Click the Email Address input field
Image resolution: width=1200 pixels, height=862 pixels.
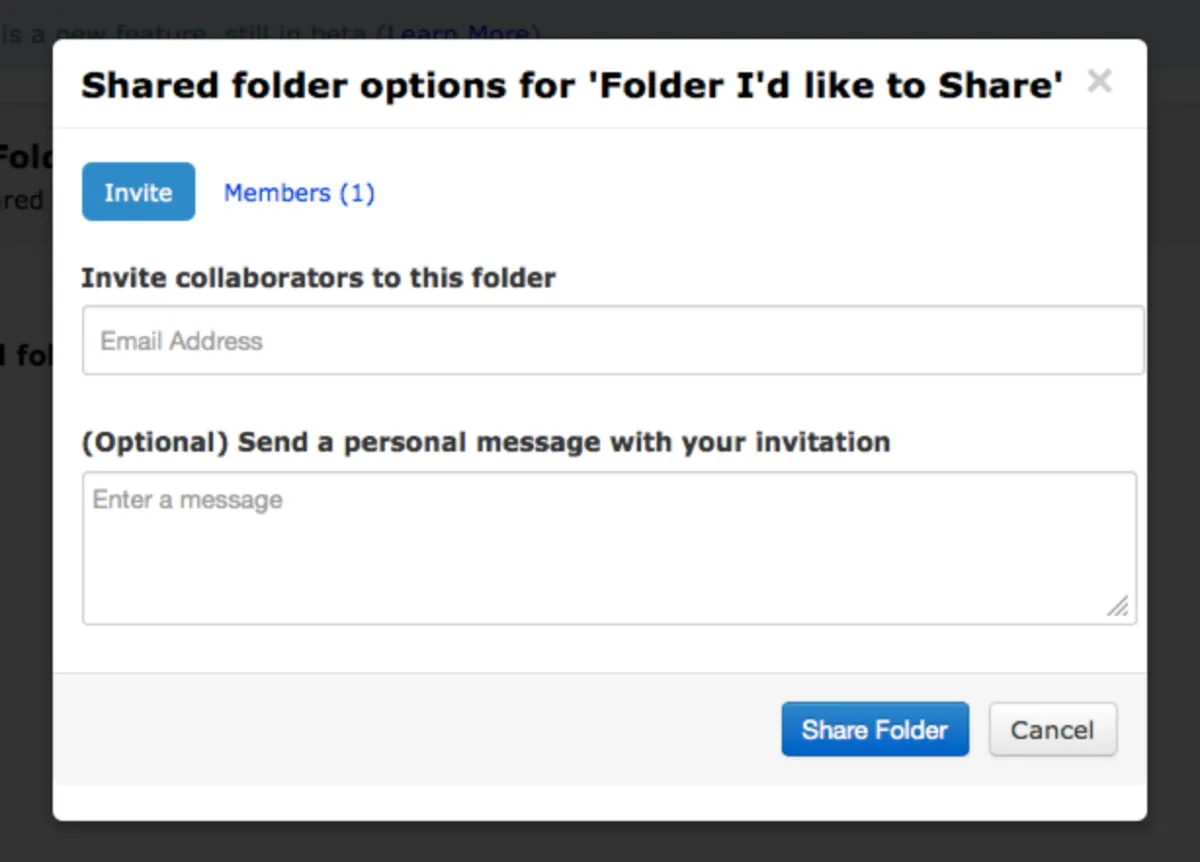point(612,341)
